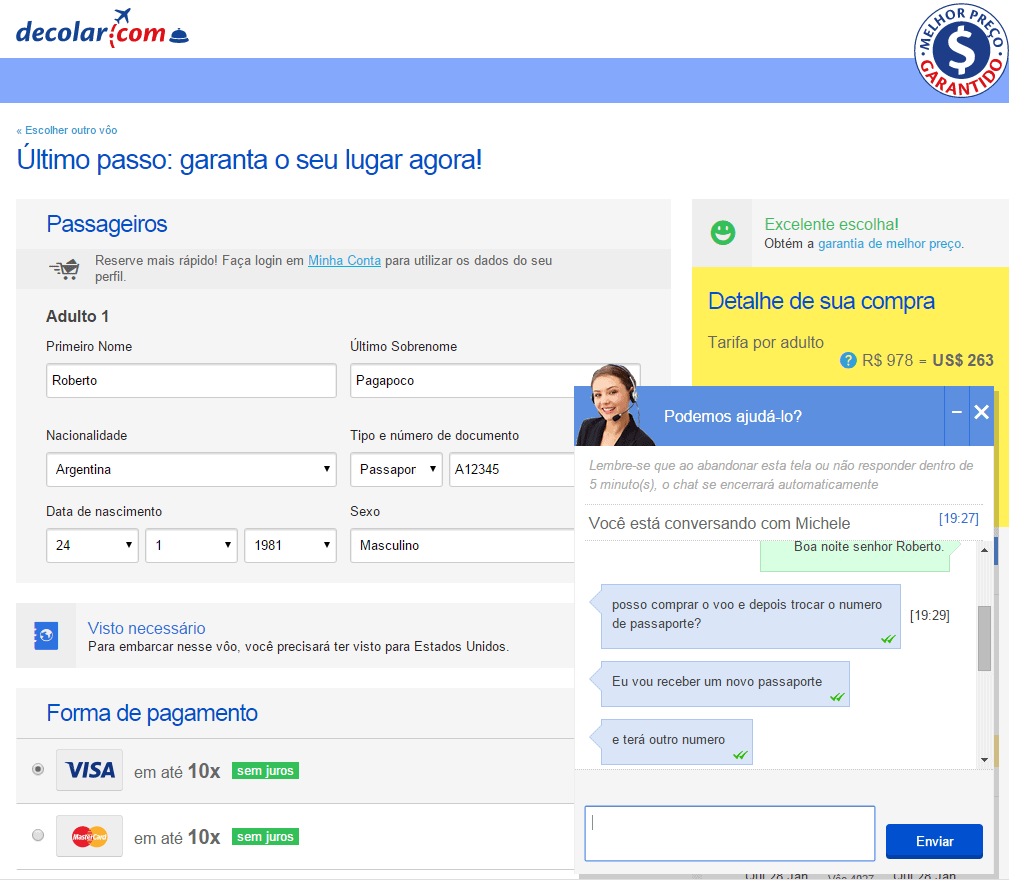Select VISA payment radio button
The image size is (1009, 880).
(38, 769)
